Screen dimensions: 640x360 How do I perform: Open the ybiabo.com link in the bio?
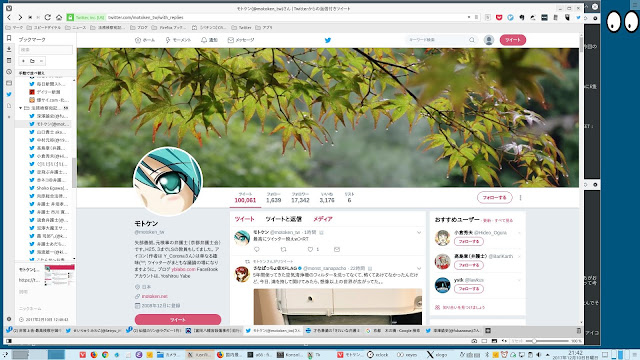click(184, 269)
